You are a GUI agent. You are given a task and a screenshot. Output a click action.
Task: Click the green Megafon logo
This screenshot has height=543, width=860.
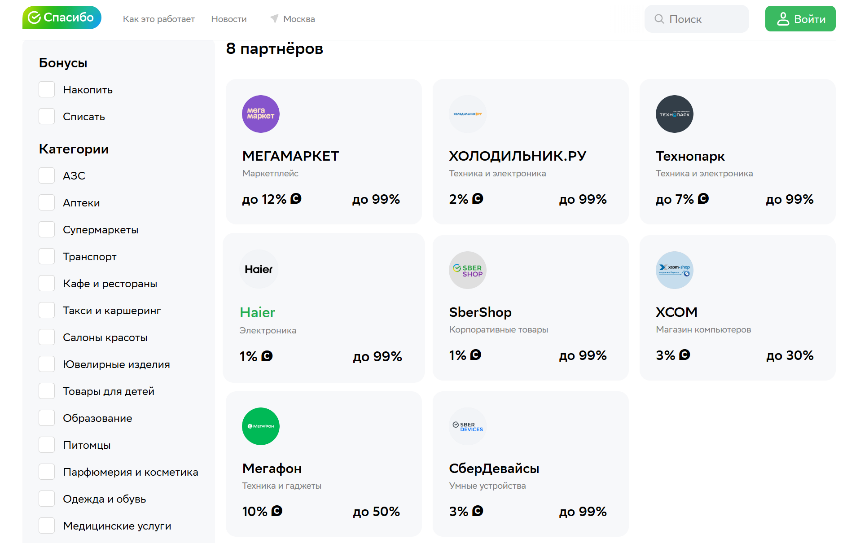261,426
